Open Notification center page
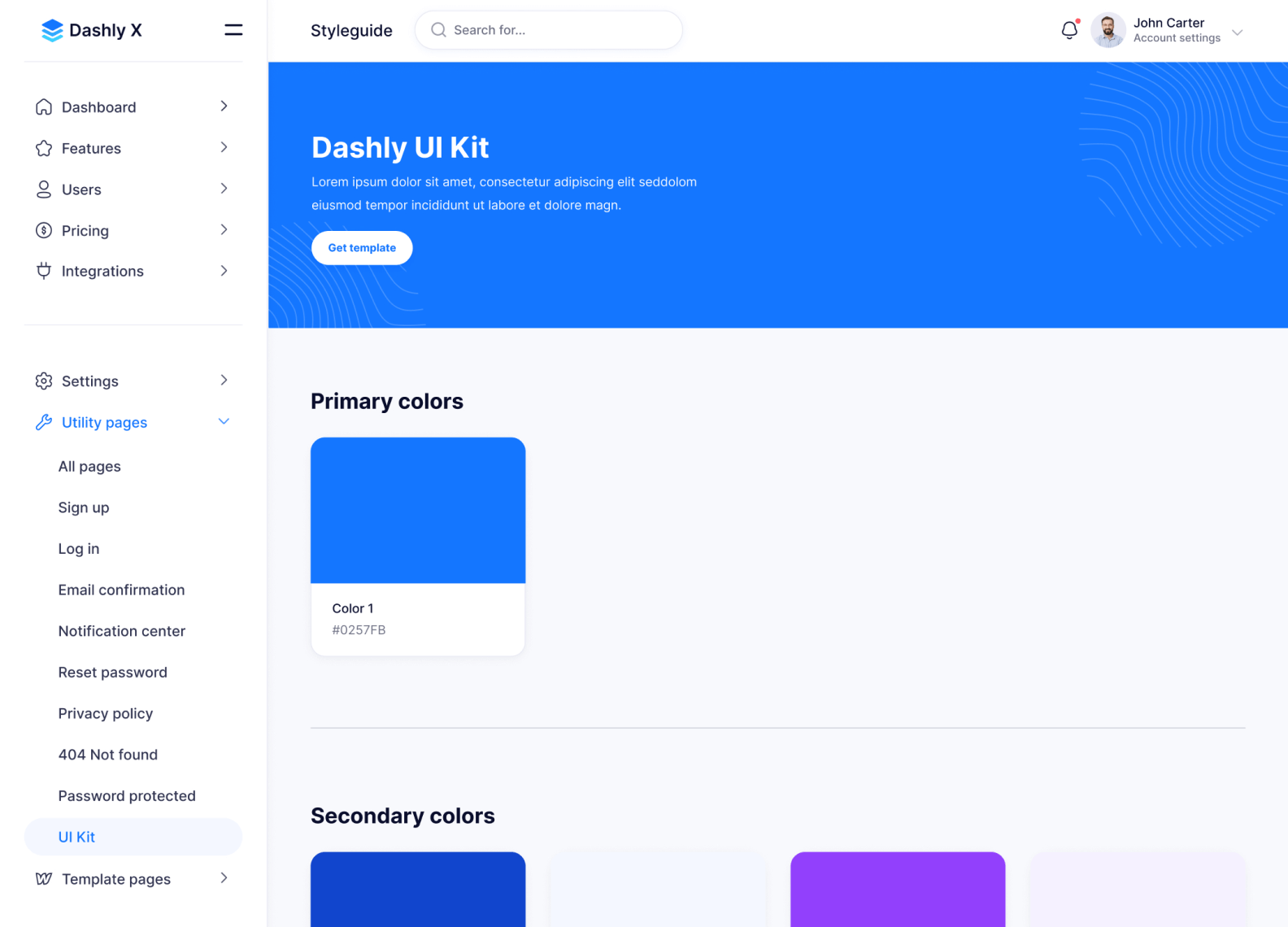Viewport: 1288px width, 927px height. pyautogui.click(x=122, y=631)
